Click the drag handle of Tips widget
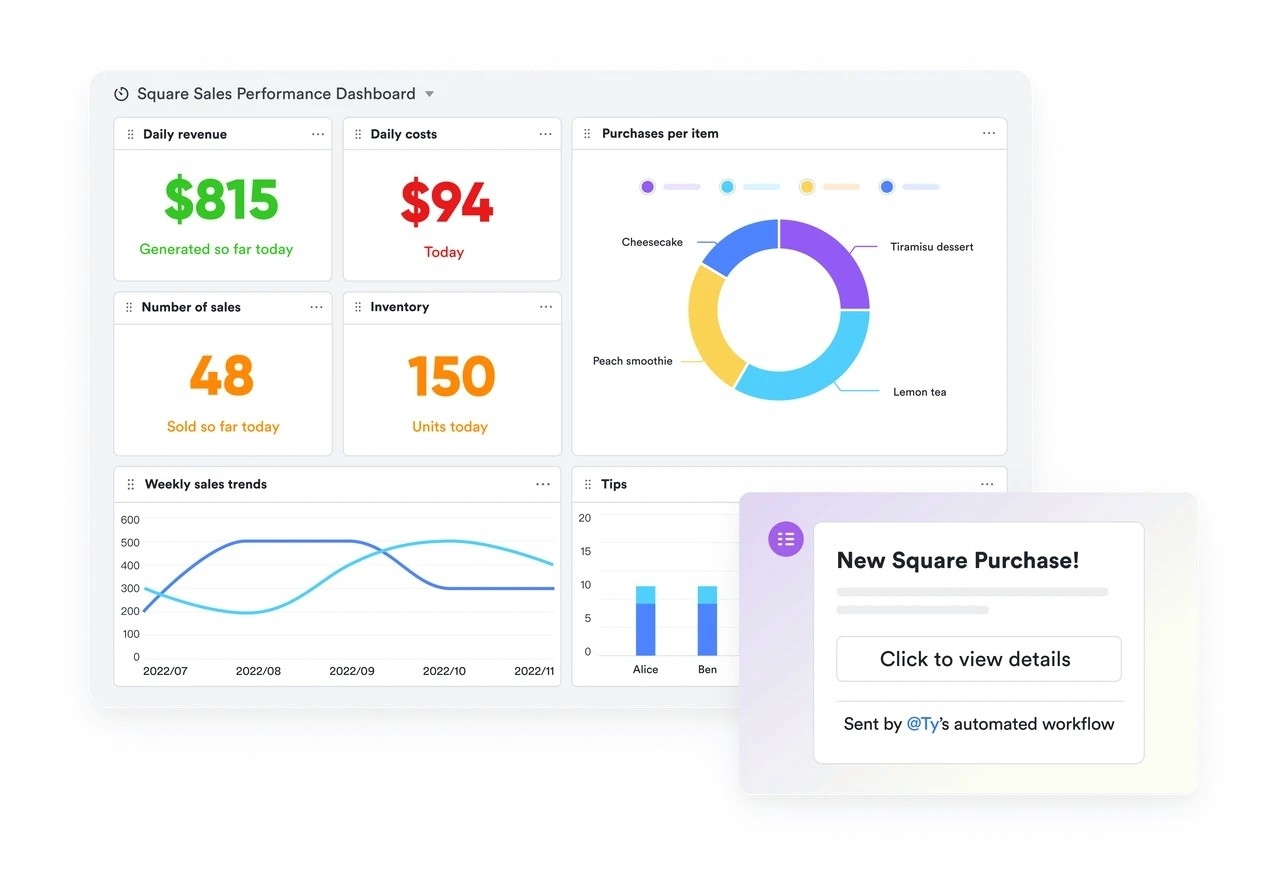 click(587, 484)
